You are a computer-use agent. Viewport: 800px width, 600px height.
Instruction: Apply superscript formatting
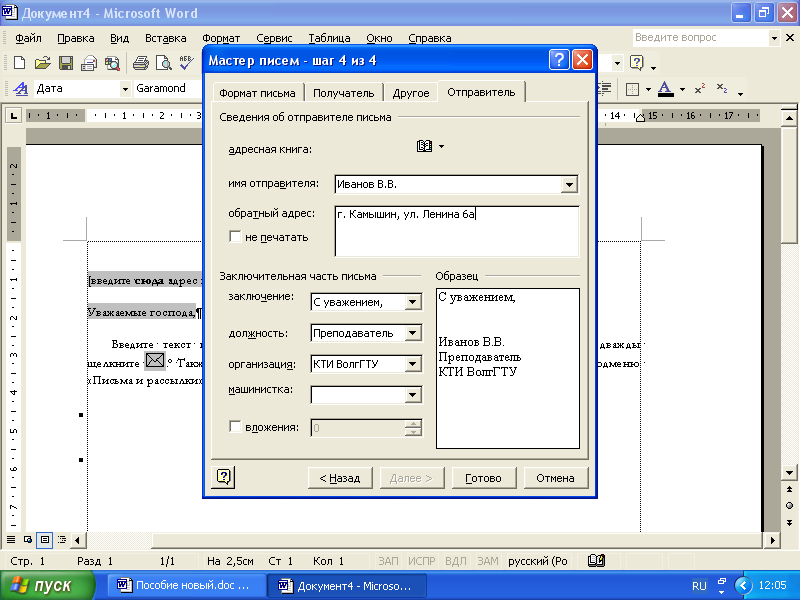click(x=699, y=89)
